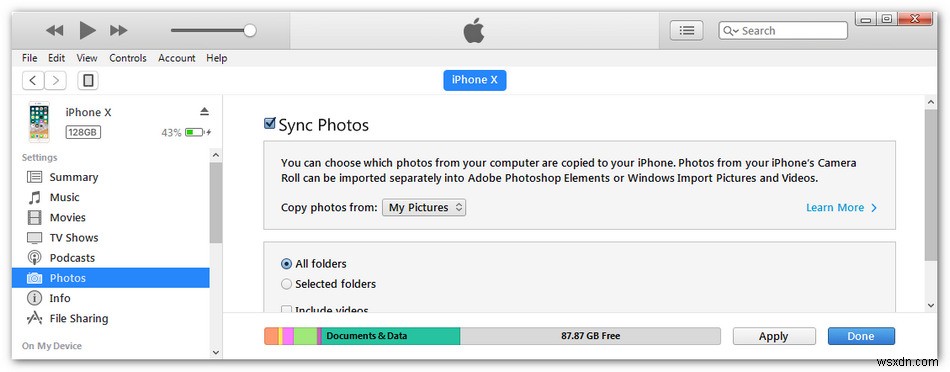Click the device icon button in toolbar
The height and width of the screenshot is (372, 950).
coord(88,80)
